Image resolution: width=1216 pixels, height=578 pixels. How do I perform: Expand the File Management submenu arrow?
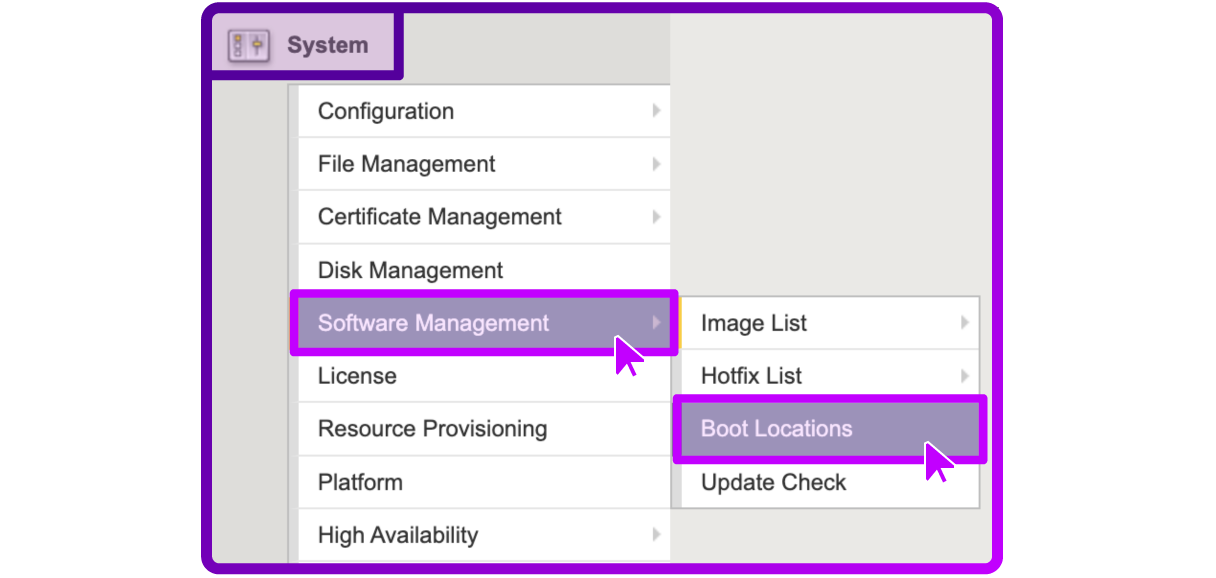658,164
